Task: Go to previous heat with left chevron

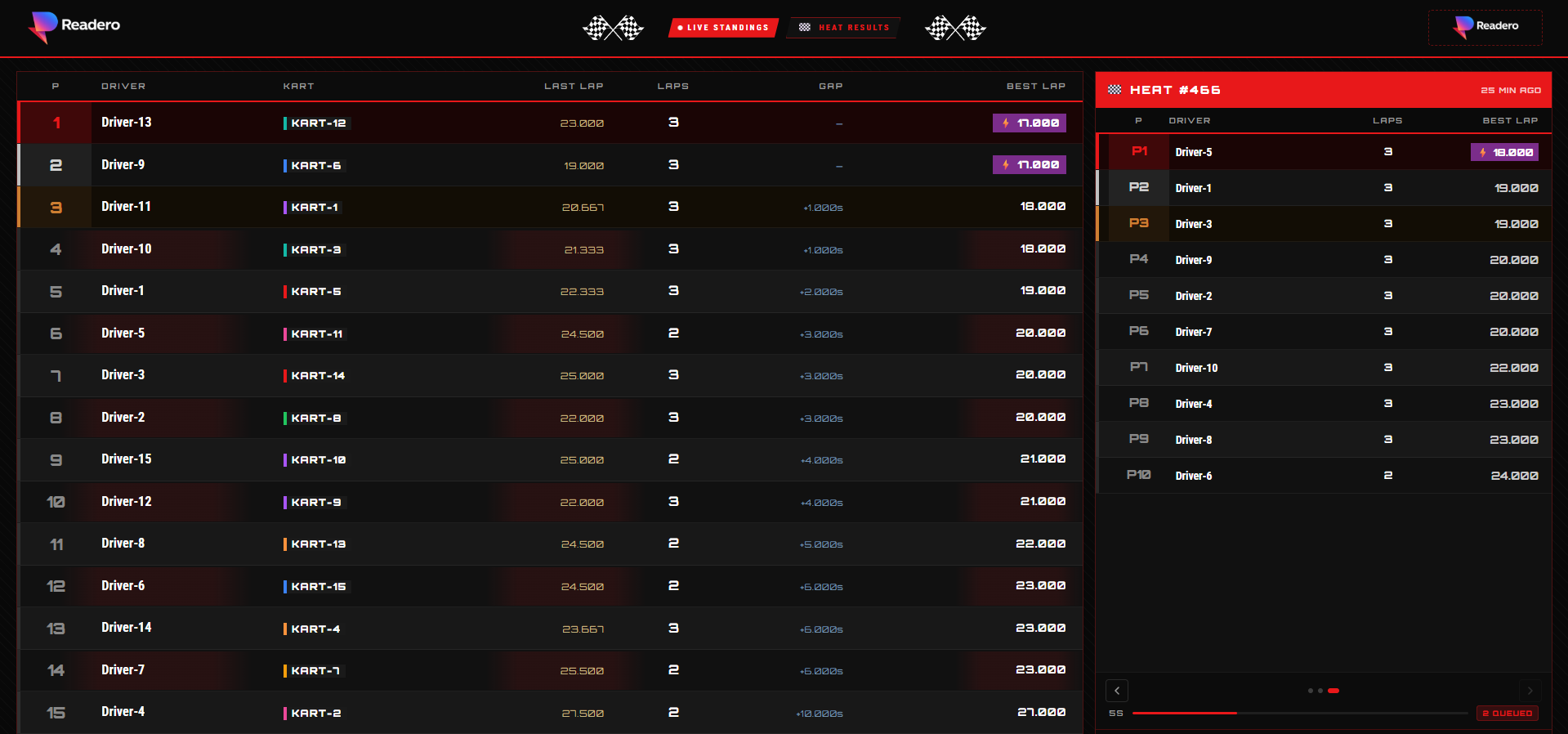Action: 1117,691
